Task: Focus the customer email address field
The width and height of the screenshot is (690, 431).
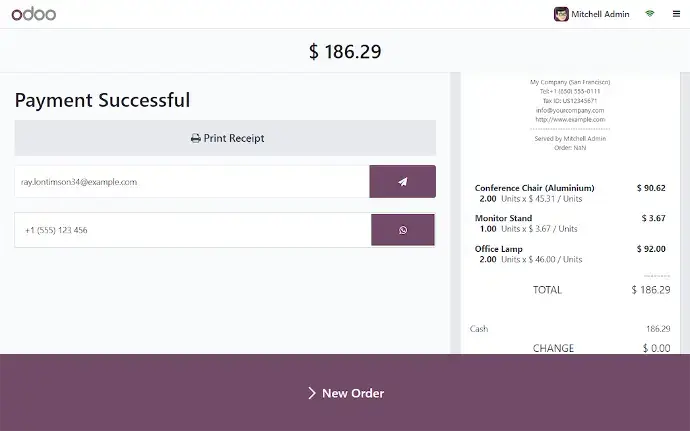Action: click(192, 182)
